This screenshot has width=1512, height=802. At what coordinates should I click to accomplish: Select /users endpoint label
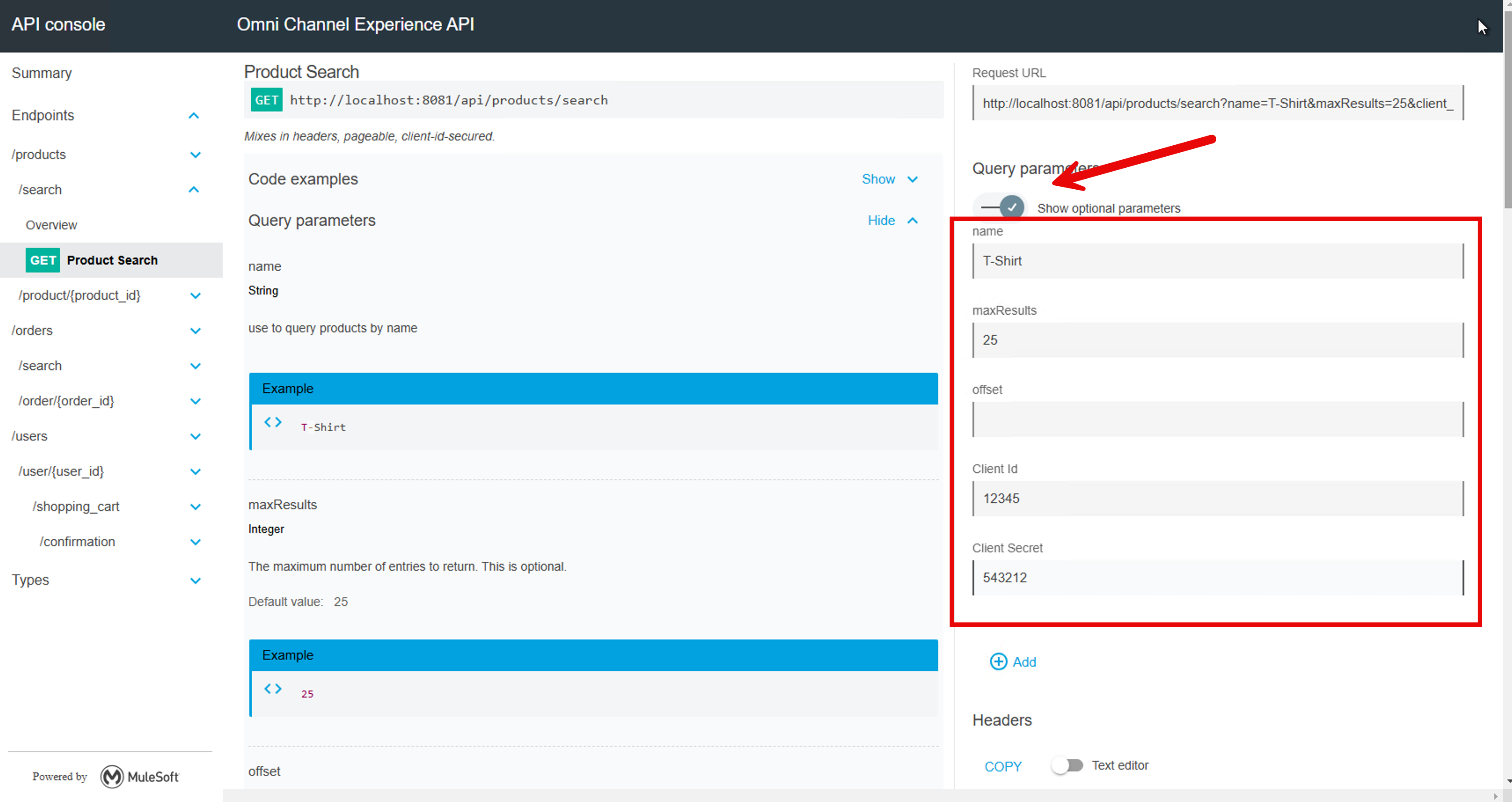(29, 436)
